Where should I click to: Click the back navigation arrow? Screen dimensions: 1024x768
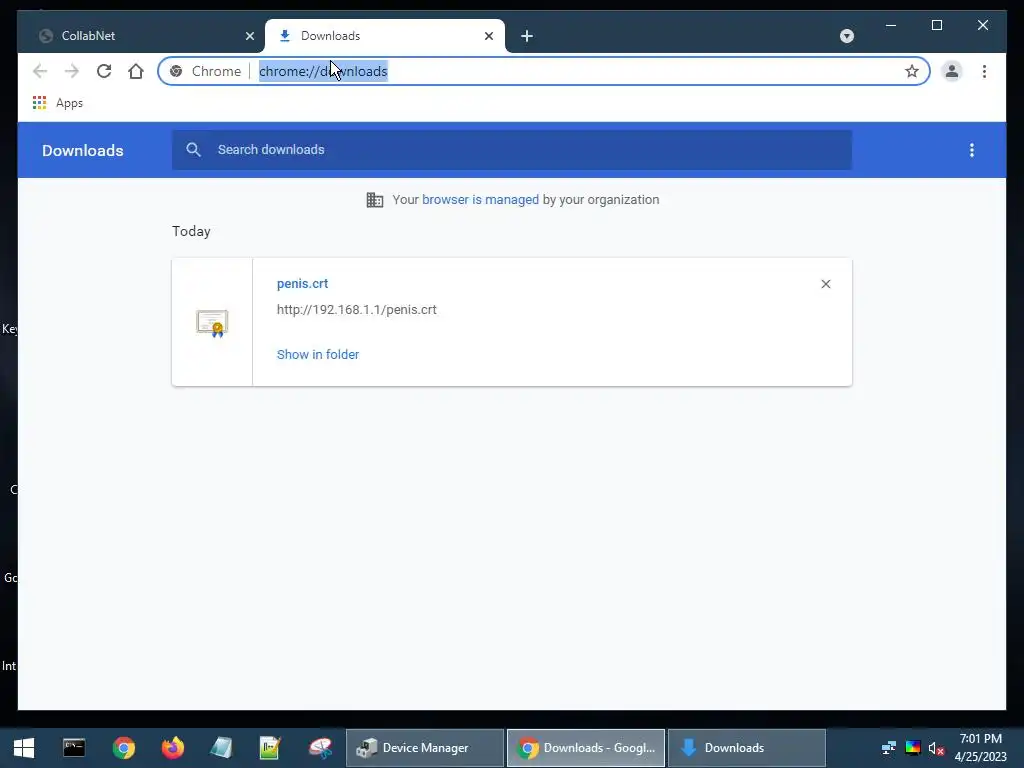40,71
